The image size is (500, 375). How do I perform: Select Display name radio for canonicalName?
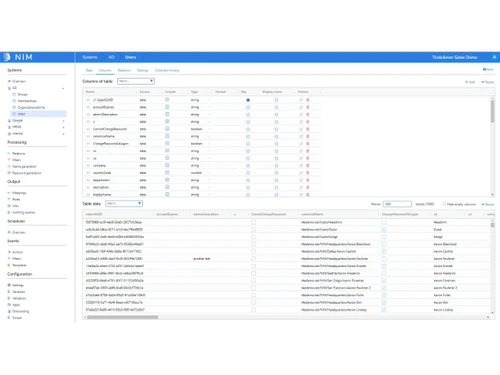(276, 136)
